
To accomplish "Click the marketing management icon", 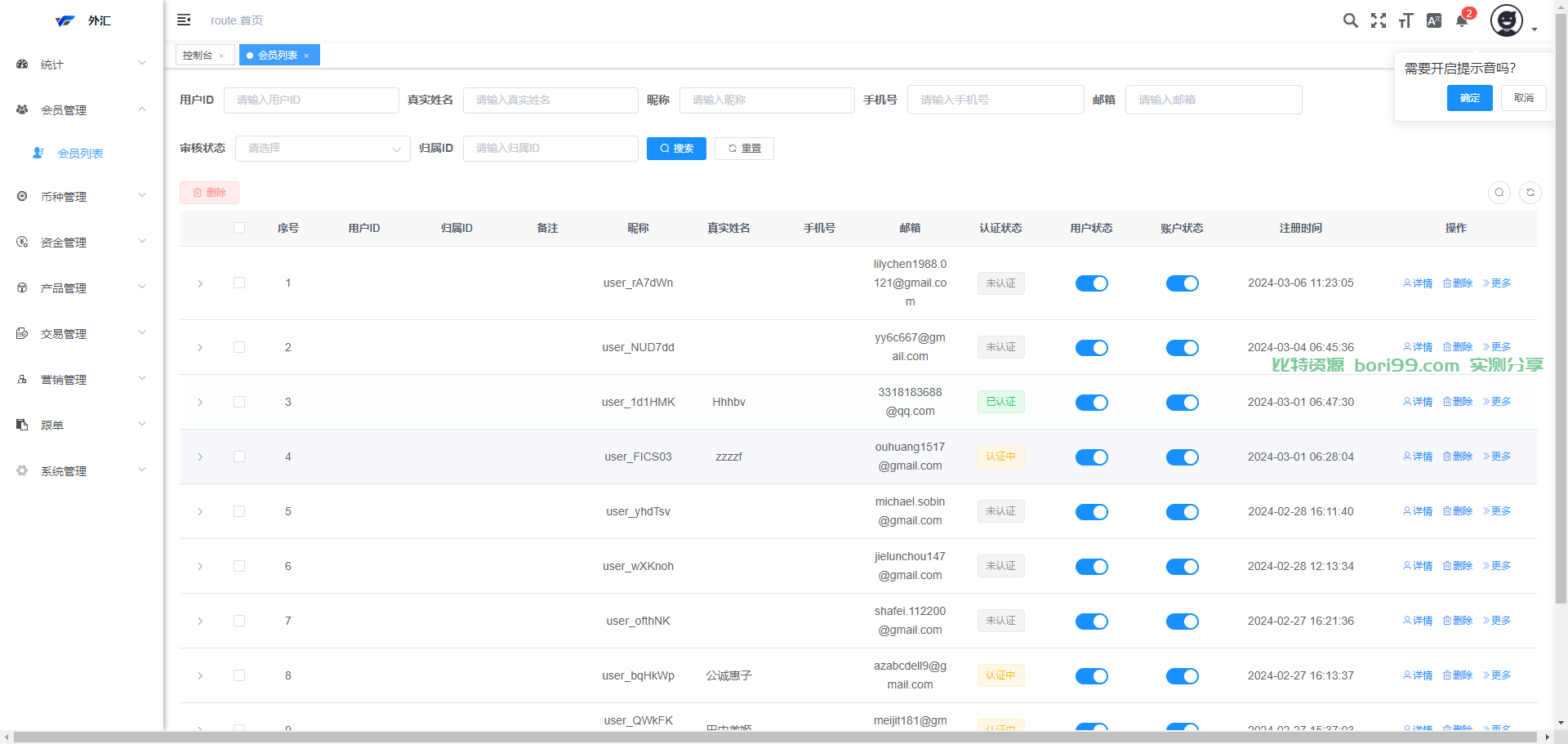I will point(22,379).
